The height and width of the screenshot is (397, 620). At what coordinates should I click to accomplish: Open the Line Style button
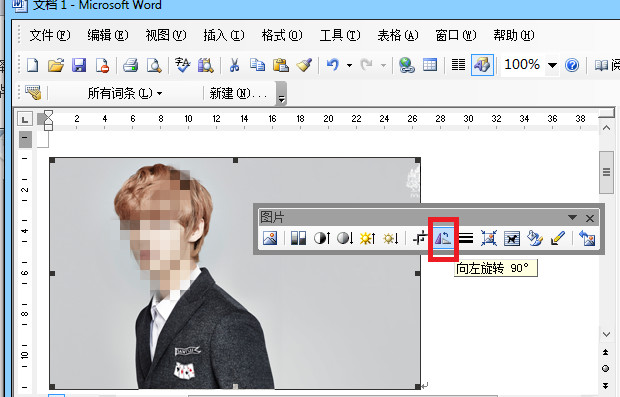[466, 238]
